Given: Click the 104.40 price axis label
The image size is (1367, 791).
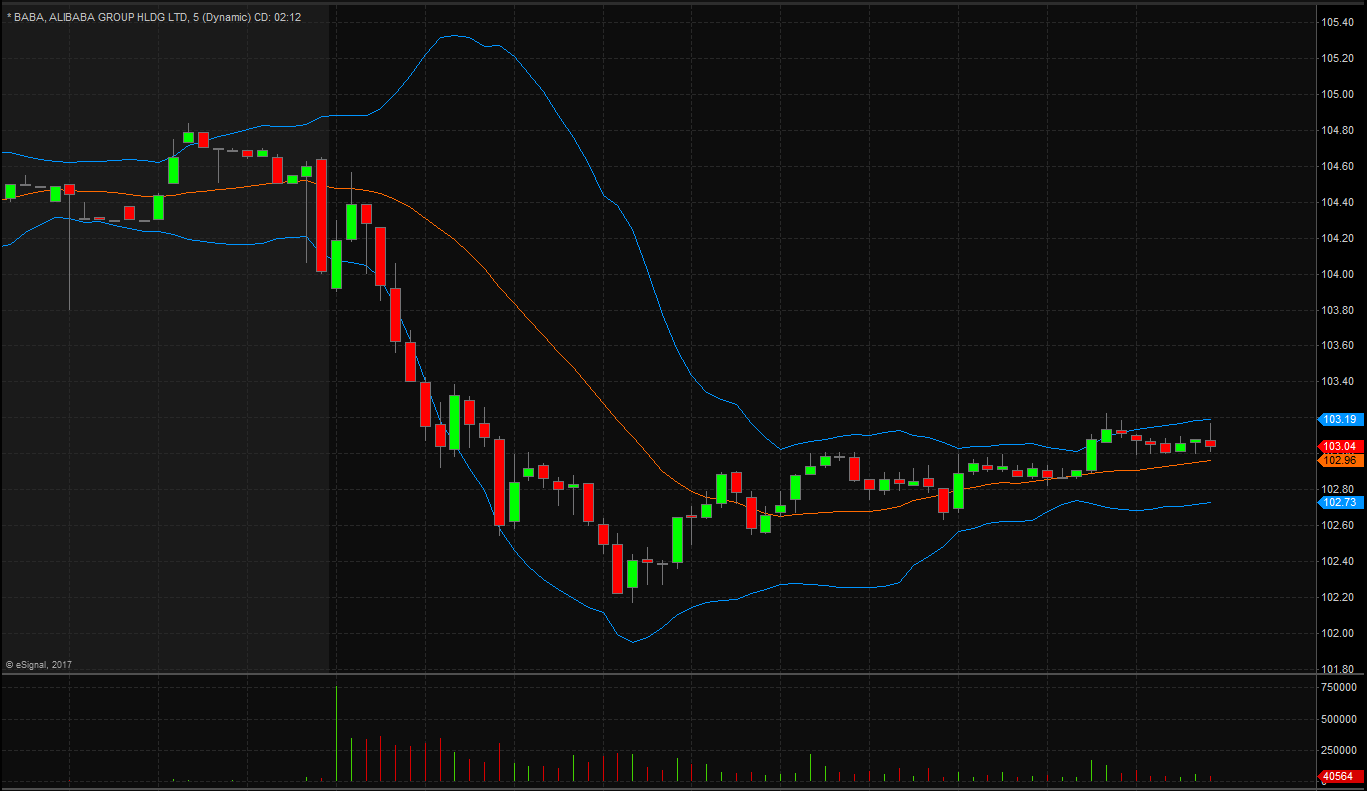Looking at the screenshot, I should [1338, 202].
